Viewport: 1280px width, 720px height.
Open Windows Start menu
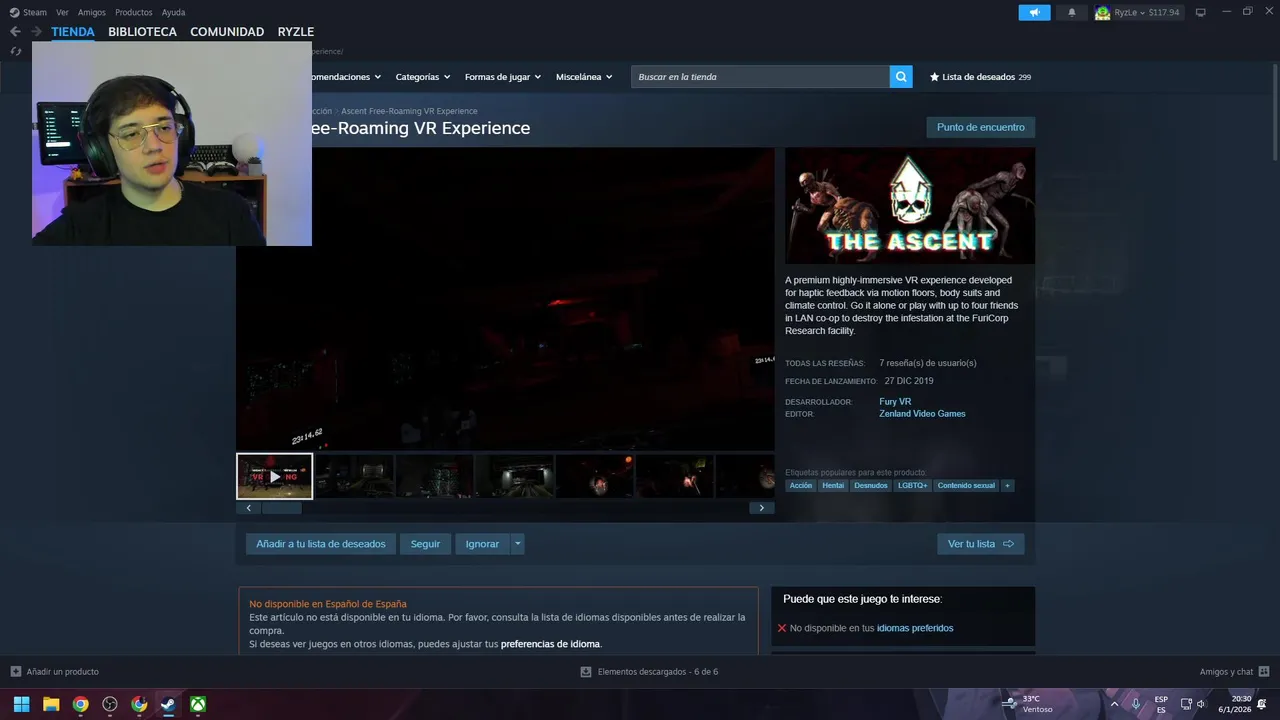[21, 704]
